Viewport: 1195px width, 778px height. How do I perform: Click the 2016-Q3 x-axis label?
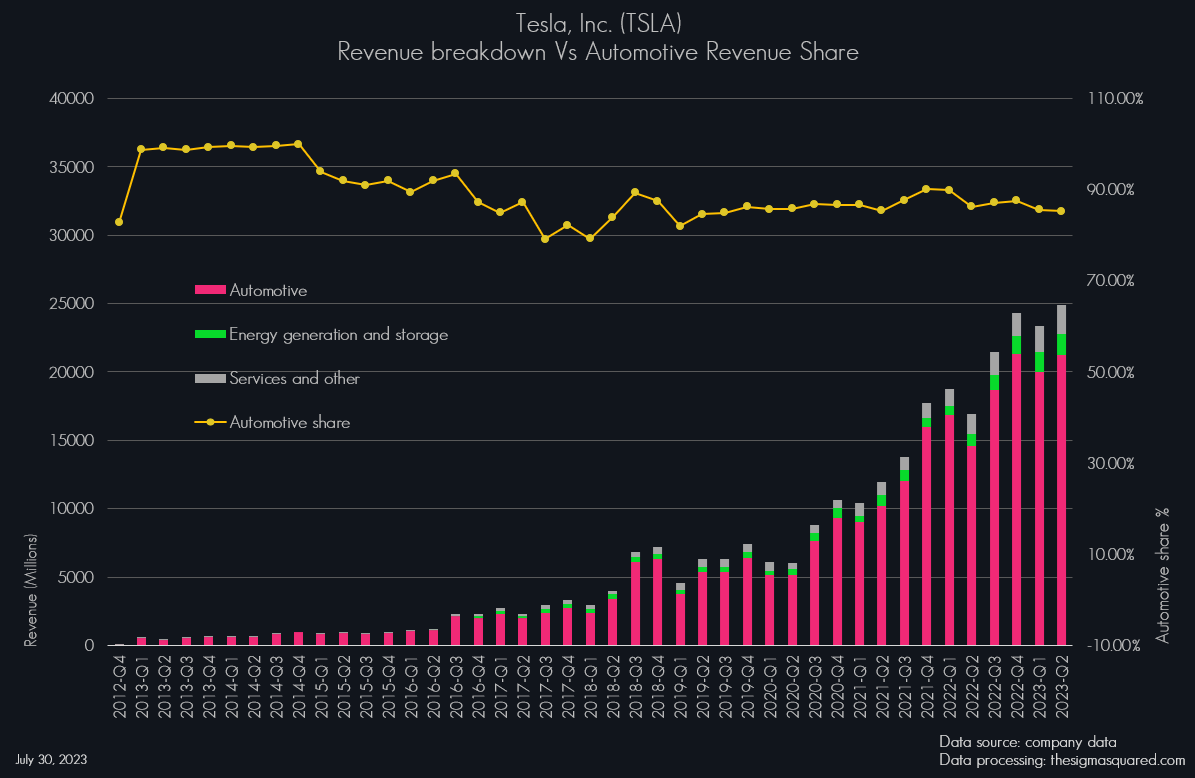[x=456, y=685]
